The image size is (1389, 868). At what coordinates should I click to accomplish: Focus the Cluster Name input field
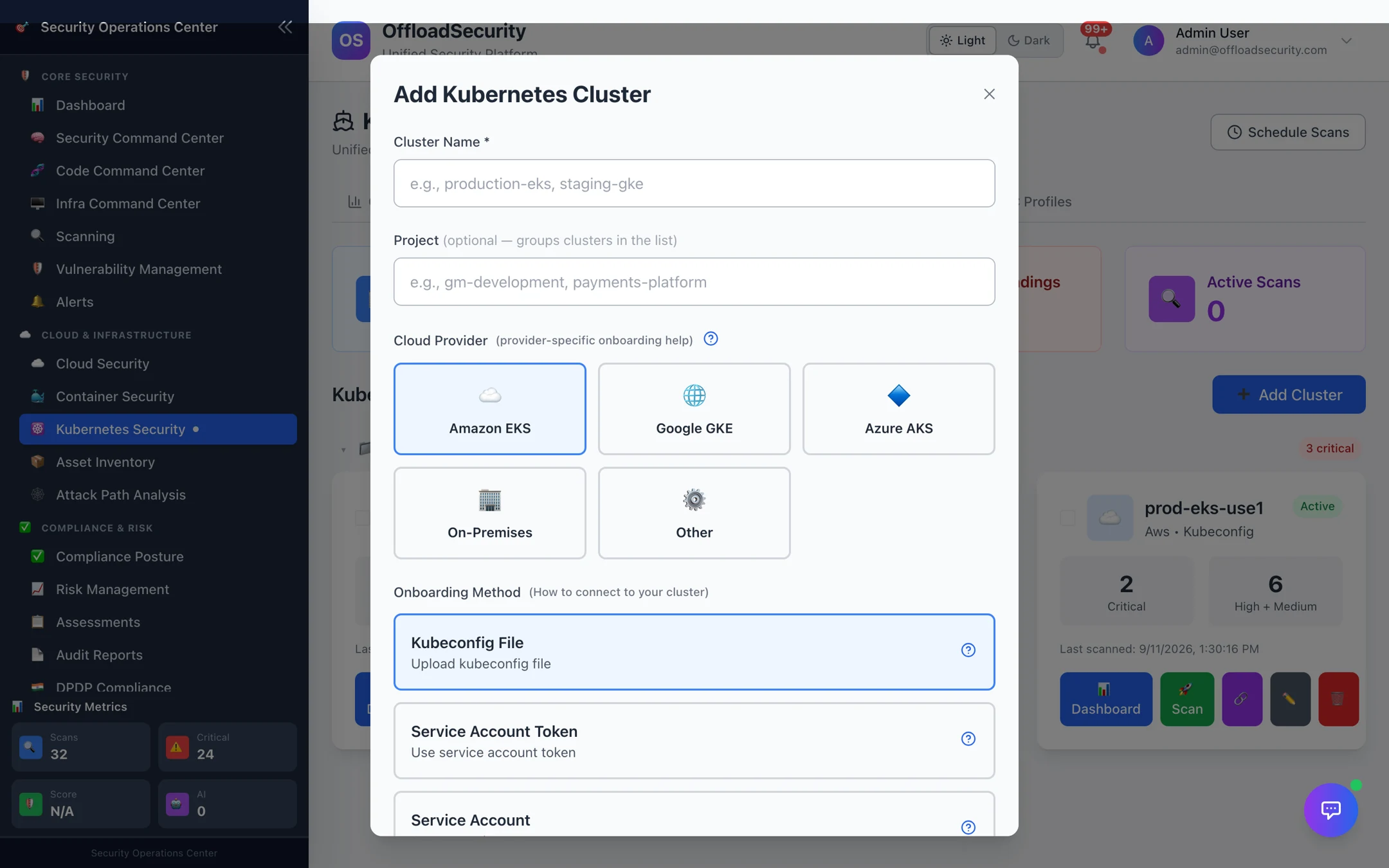click(694, 183)
